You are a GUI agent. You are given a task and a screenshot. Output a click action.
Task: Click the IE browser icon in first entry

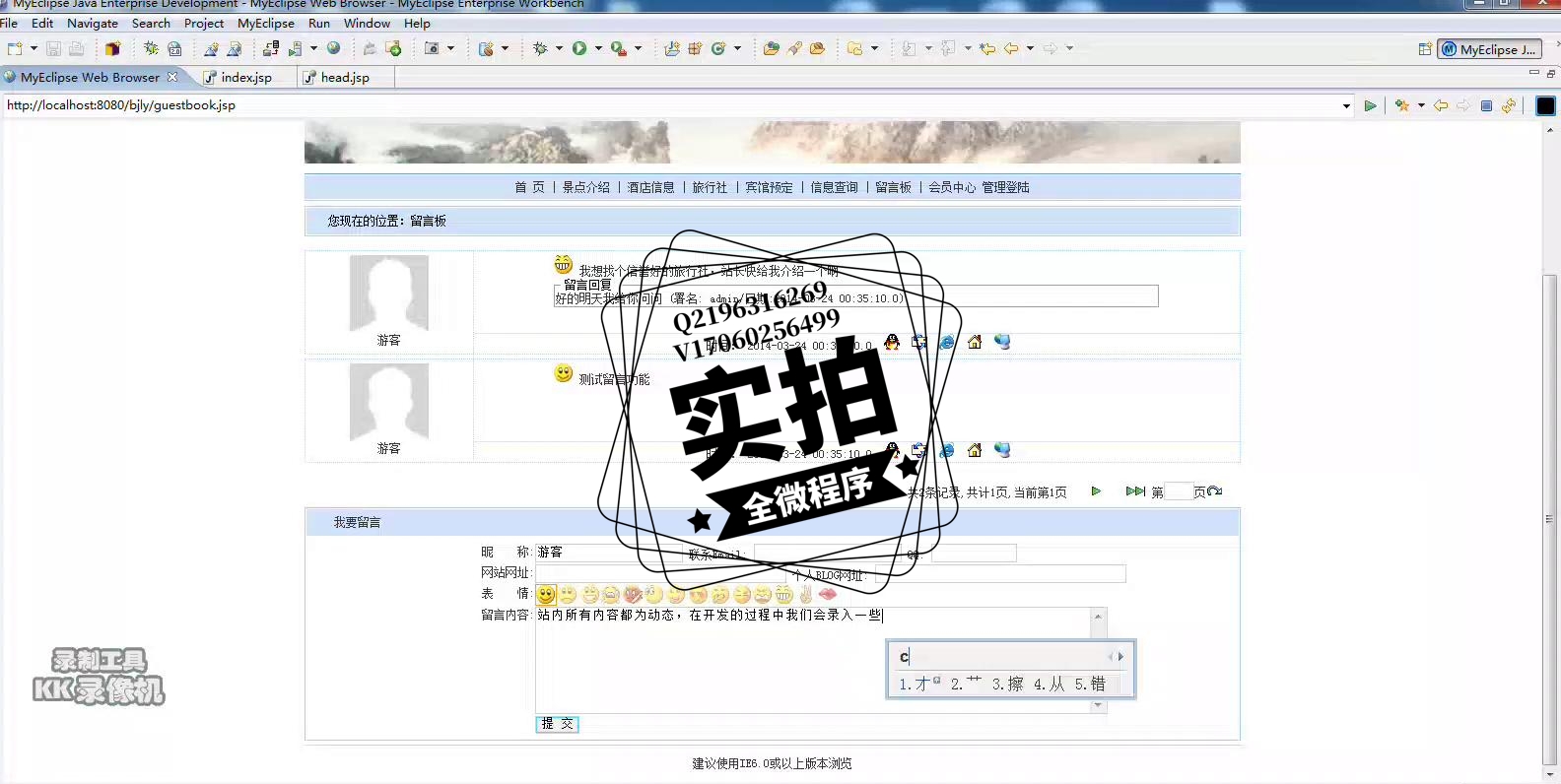[x=947, y=342]
